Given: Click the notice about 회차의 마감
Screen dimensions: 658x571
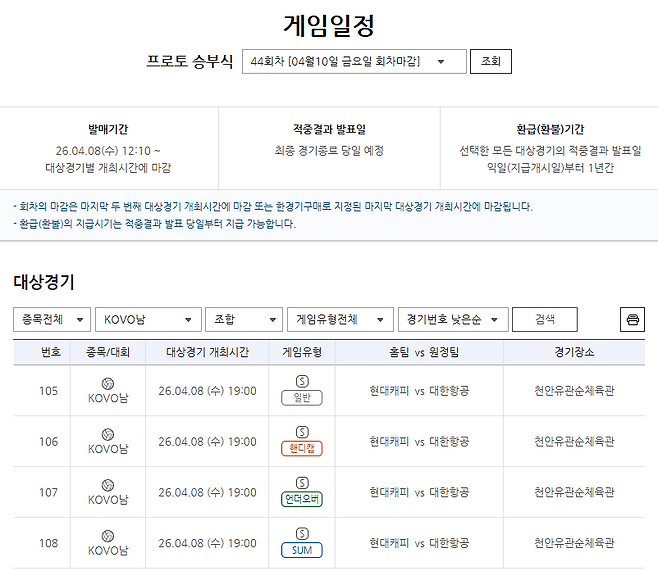Looking at the screenshot, I should 273,206.
